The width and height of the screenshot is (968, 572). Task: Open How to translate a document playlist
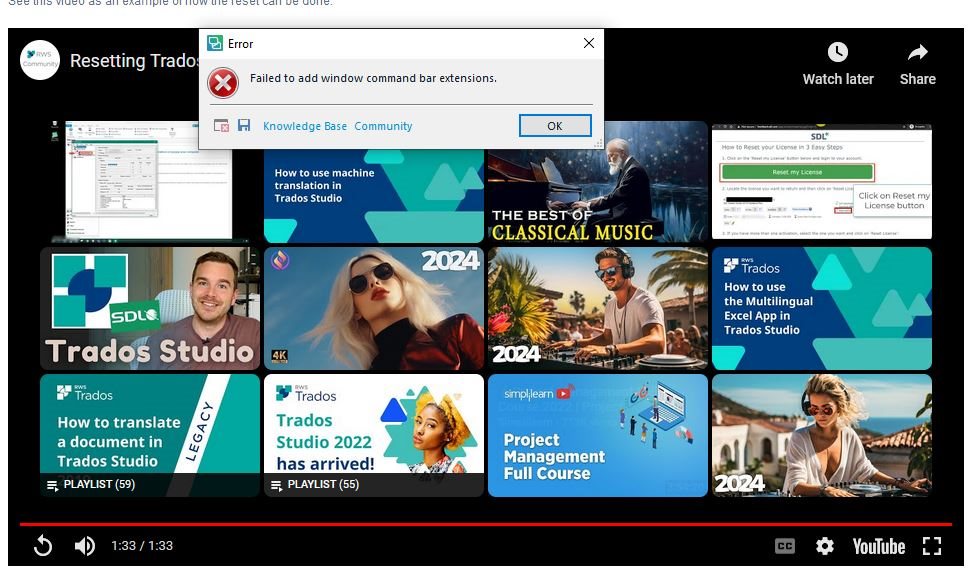pos(150,435)
